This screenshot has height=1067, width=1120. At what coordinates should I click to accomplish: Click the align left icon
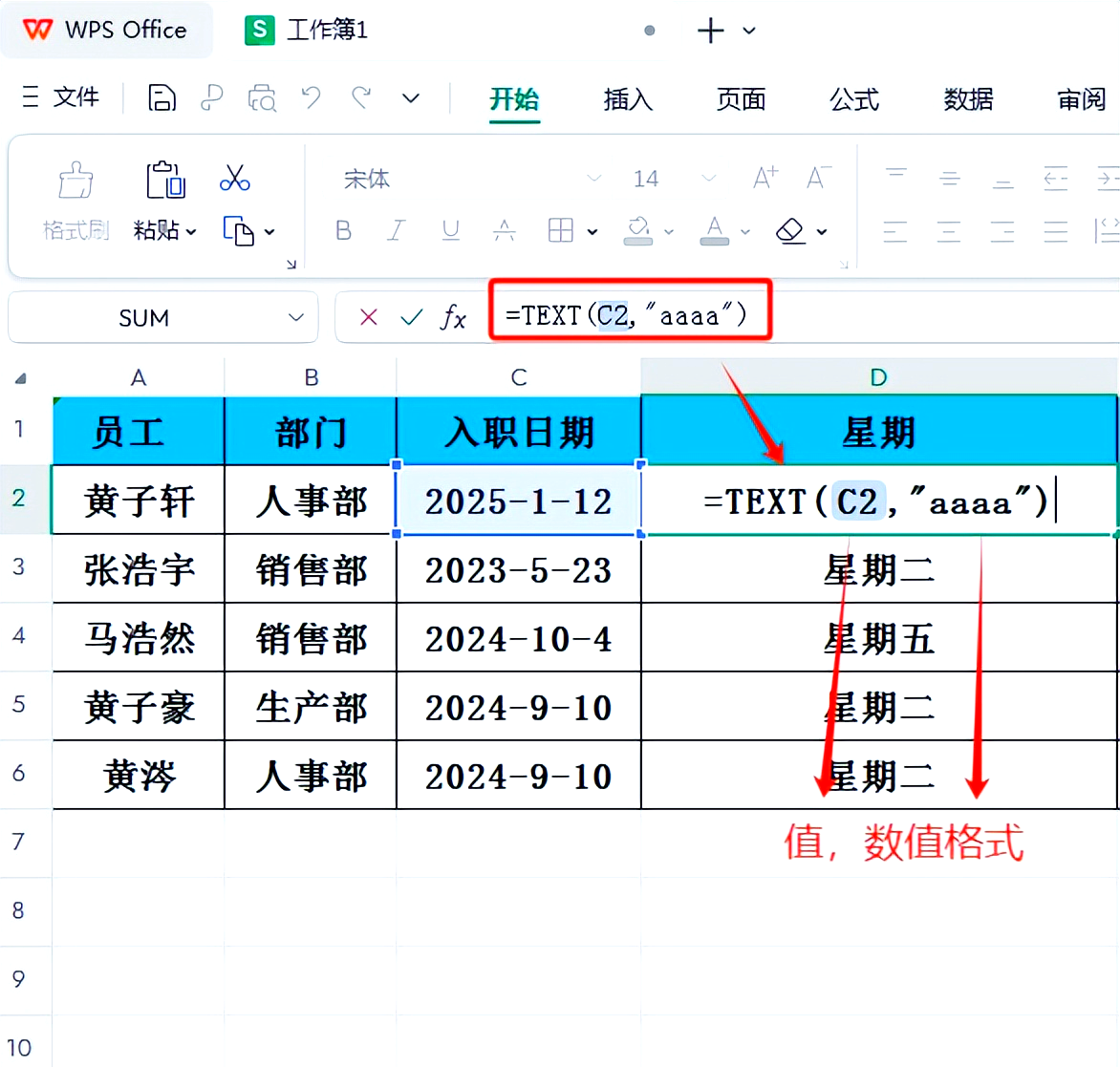(x=895, y=231)
